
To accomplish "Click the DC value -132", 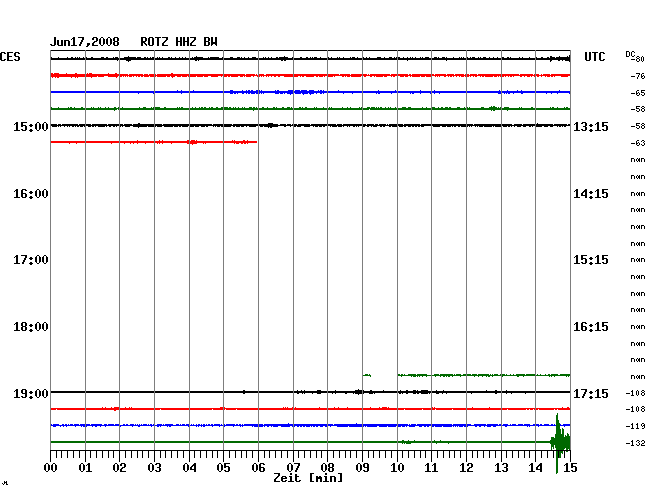I will tap(635, 443).
